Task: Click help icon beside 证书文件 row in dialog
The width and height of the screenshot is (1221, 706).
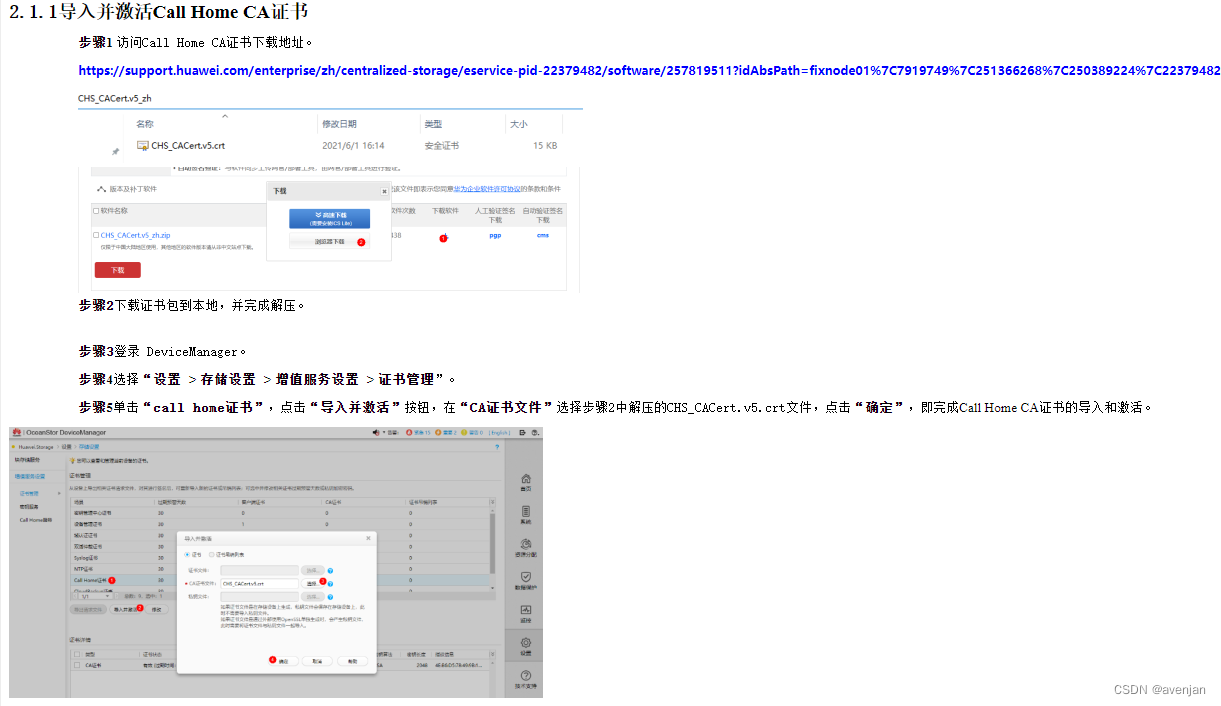Action: 330,570
